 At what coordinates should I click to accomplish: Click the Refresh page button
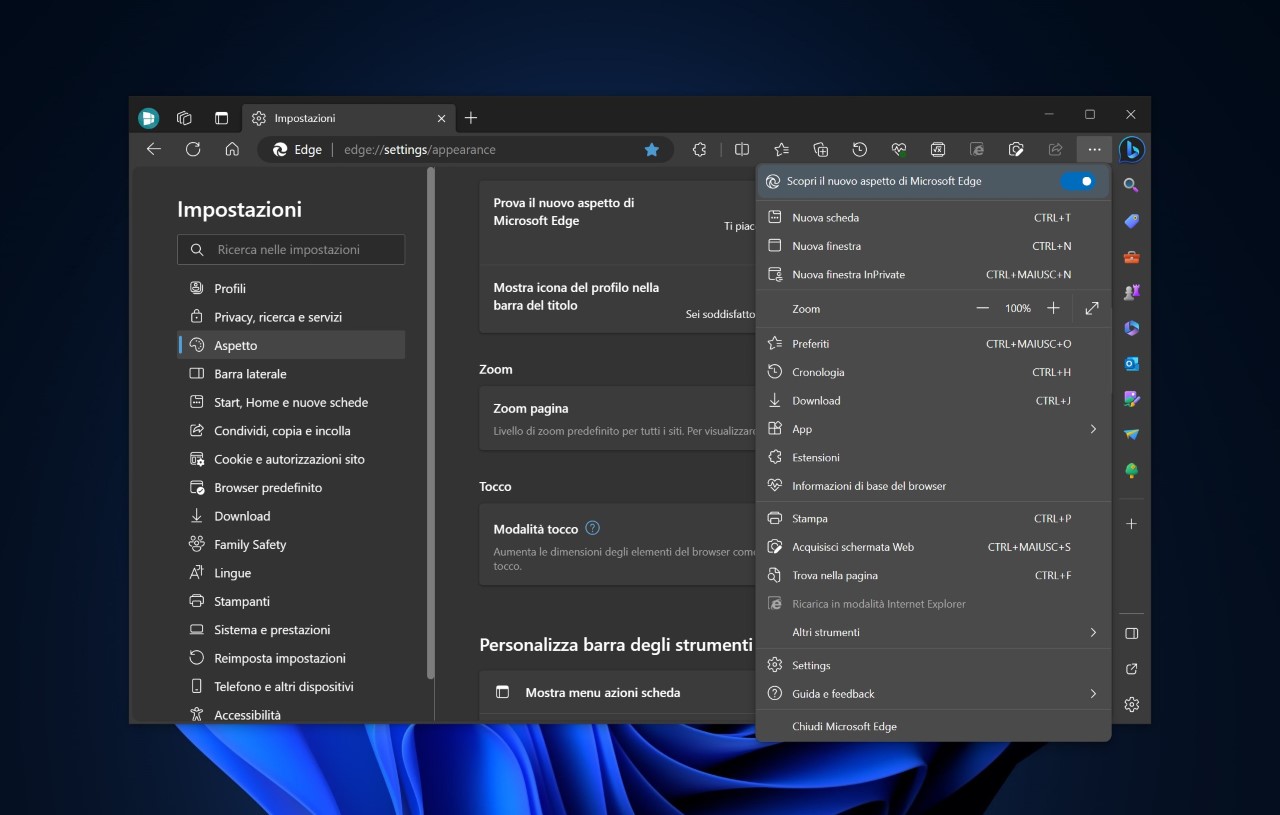tap(193, 149)
